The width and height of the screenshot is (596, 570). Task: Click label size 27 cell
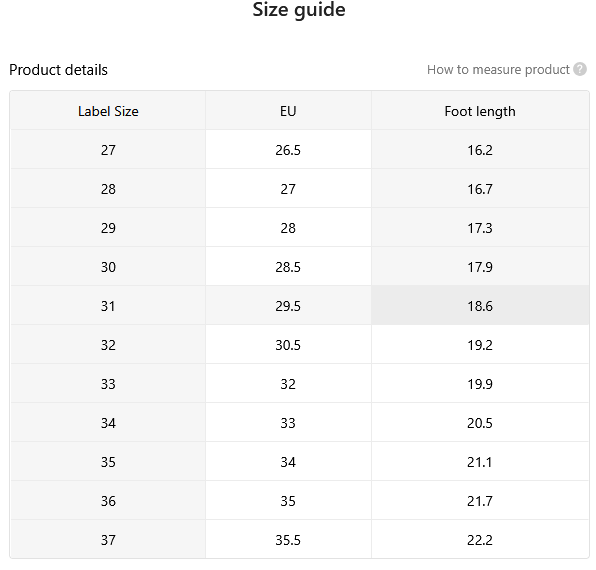[x=108, y=150]
